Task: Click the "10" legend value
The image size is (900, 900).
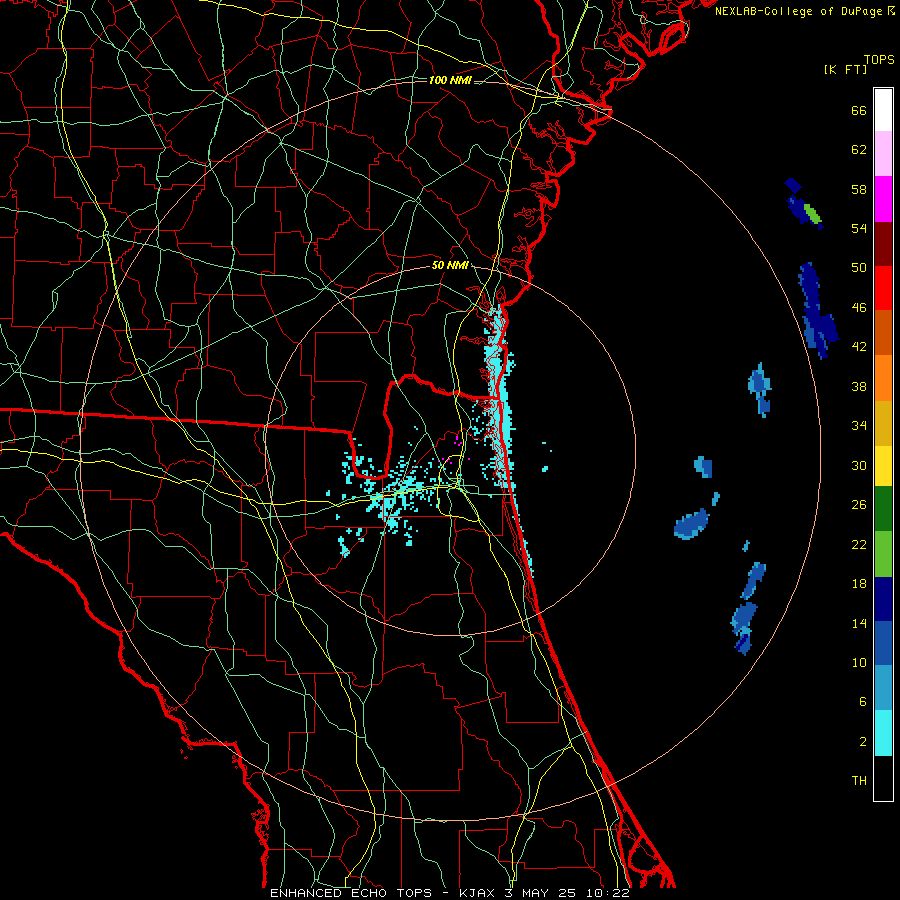Action: [x=859, y=663]
